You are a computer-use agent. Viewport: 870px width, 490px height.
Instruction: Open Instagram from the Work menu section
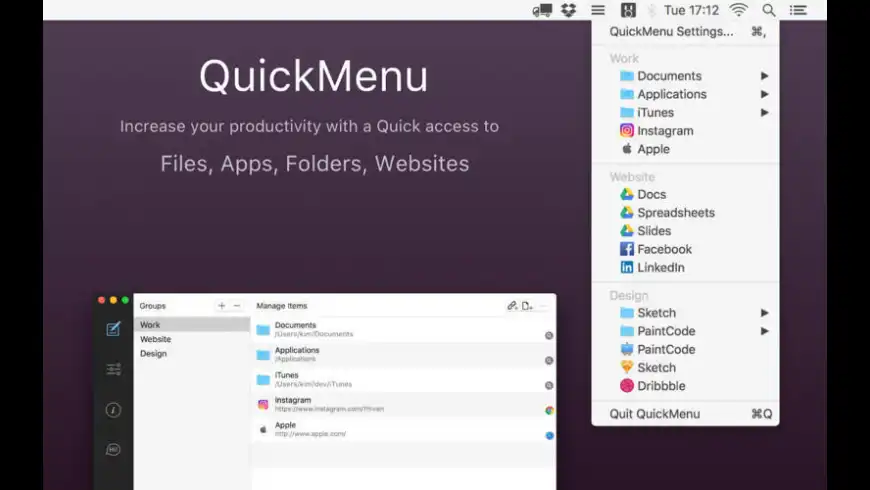click(x=685, y=131)
